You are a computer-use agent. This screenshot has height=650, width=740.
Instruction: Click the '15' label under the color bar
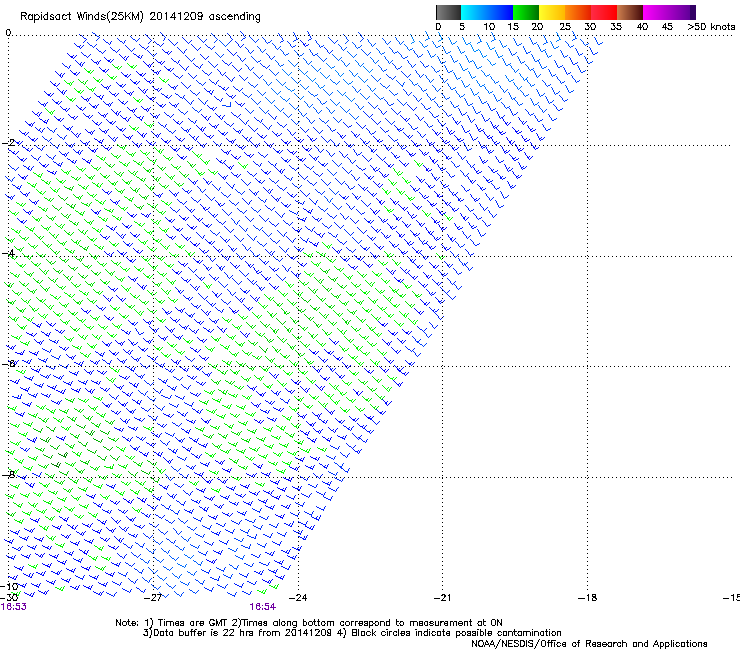(x=513, y=26)
